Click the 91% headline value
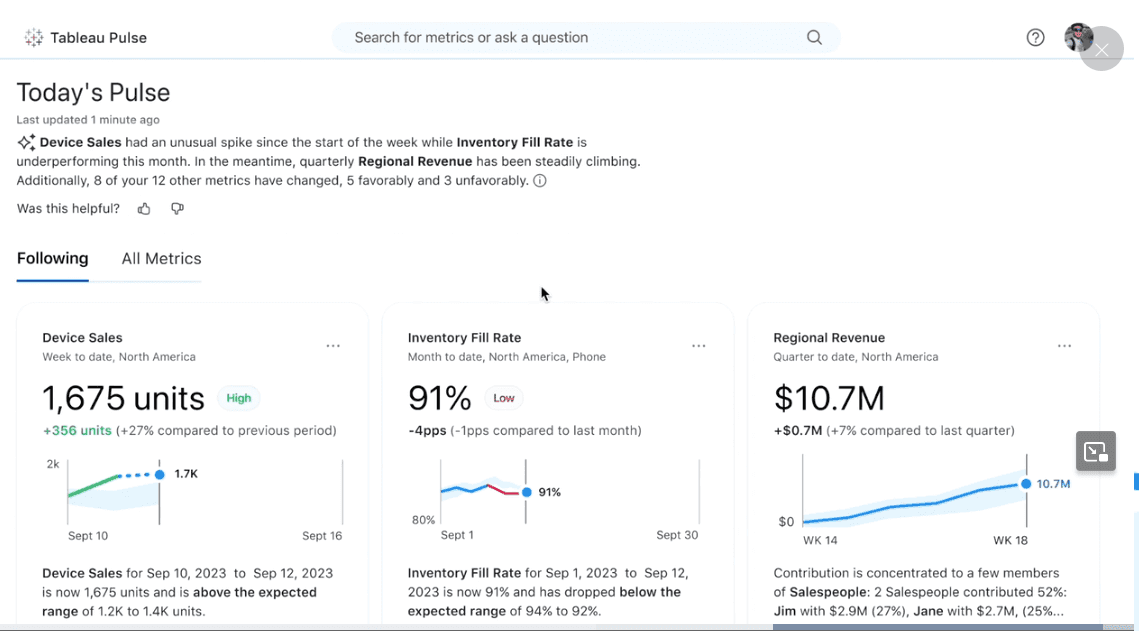The width and height of the screenshot is (1139, 631). click(x=439, y=398)
